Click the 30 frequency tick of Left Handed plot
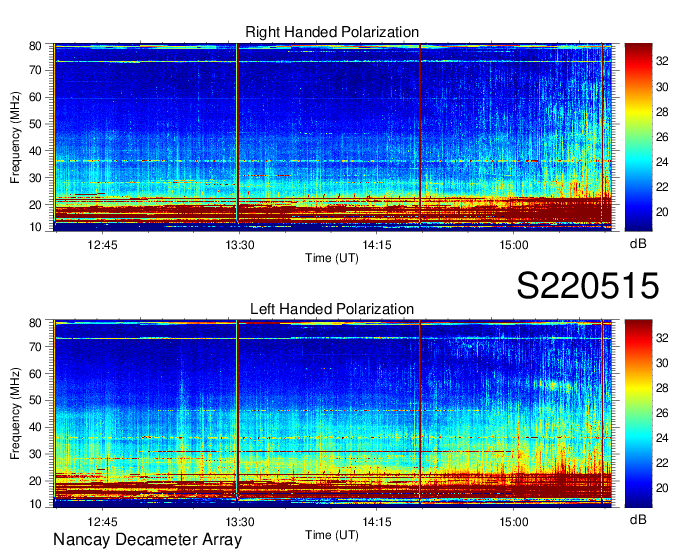The image size is (680, 552). pos(35,454)
